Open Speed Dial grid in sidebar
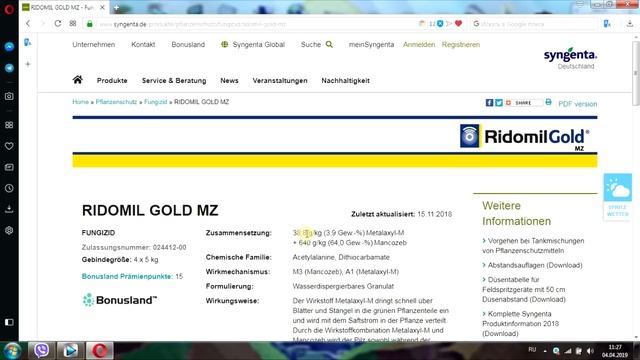 pyautogui.click(x=9, y=125)
